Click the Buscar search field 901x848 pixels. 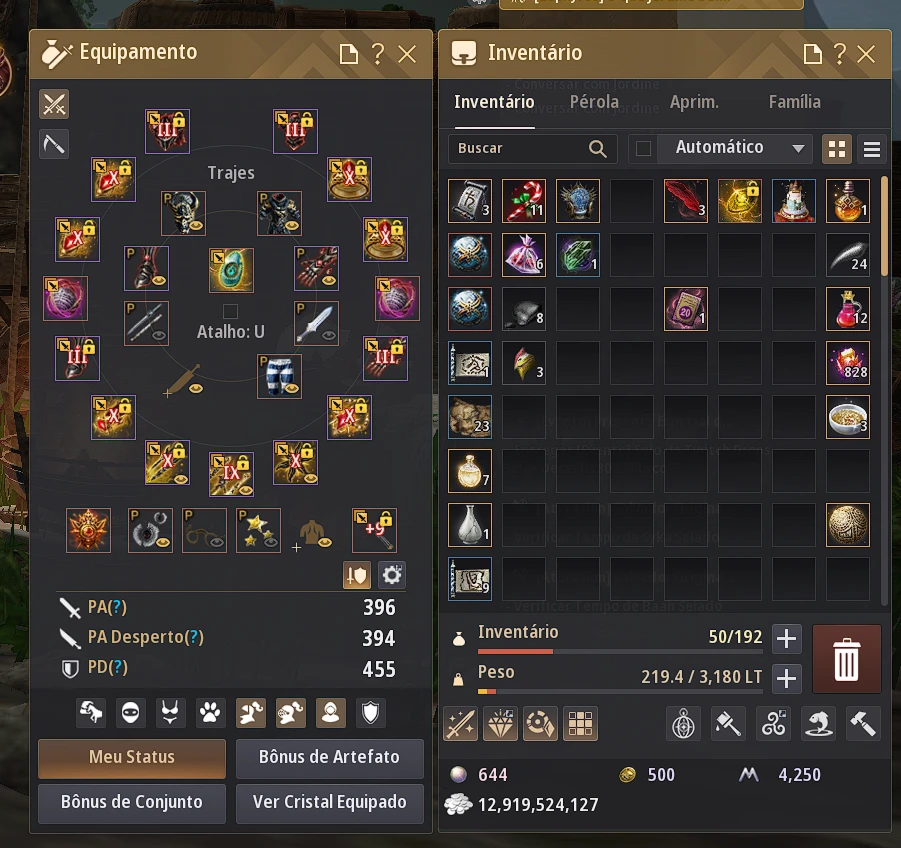tap(533, 149)
